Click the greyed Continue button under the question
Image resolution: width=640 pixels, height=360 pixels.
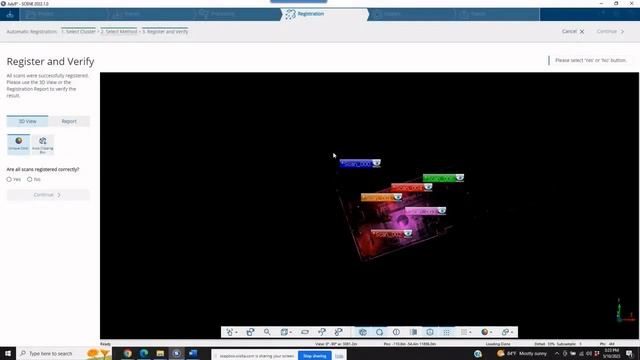click(48, 195)
